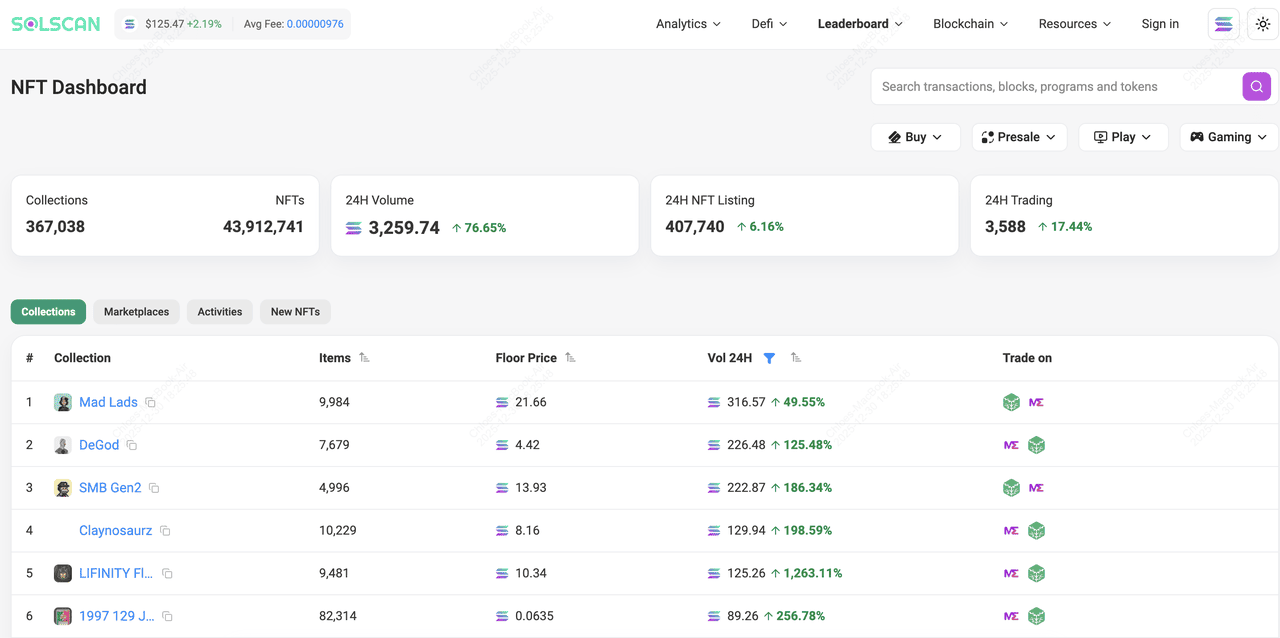
Task: Toggle the light/dark theme sun icon
Action: pos(1263,24)
